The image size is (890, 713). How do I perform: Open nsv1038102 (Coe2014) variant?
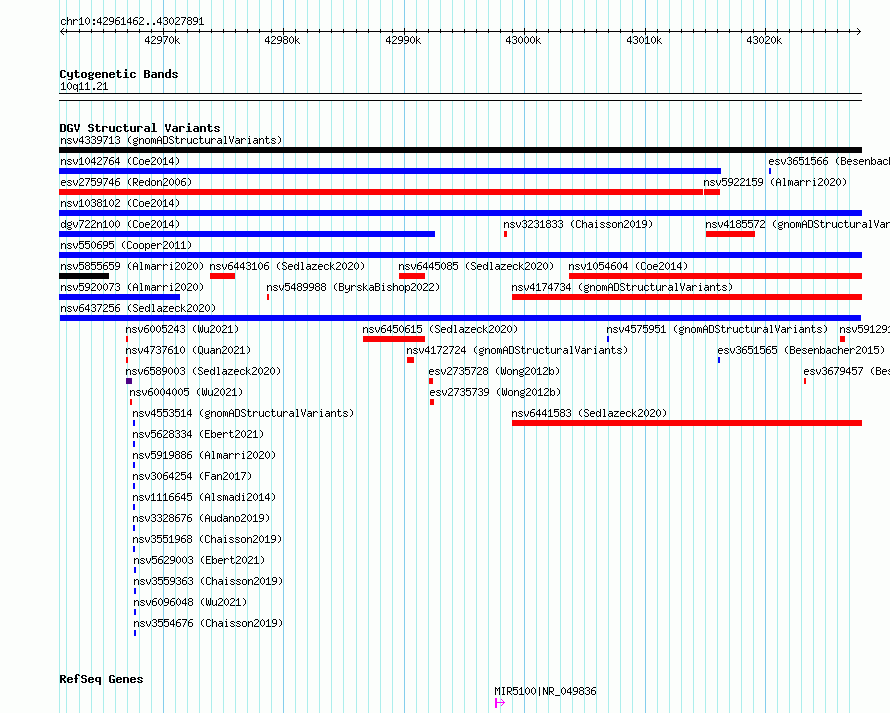120,203
